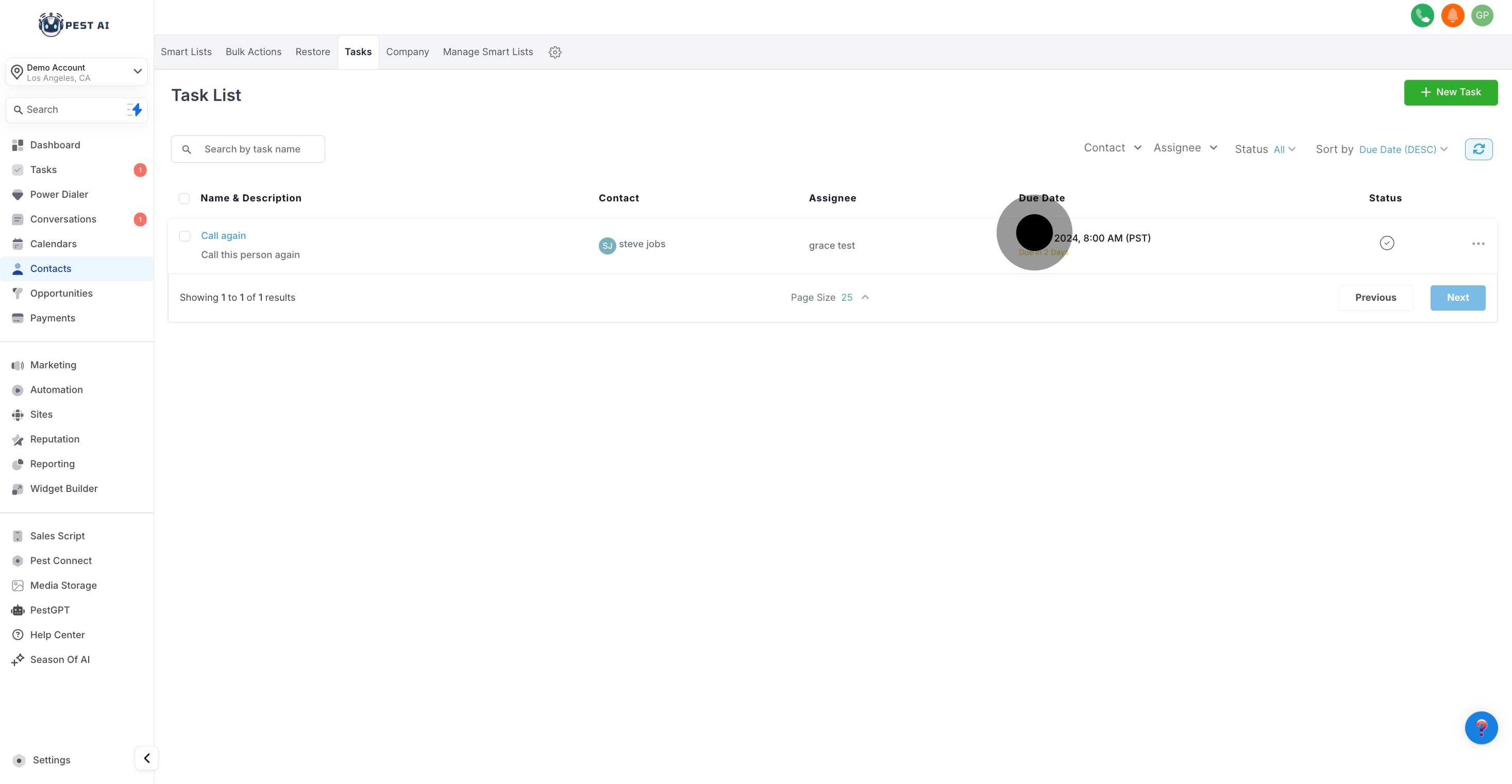The image size is (1512, 784).
Task: Click the lightning quick-action icon beside Search
Action: 135,110
